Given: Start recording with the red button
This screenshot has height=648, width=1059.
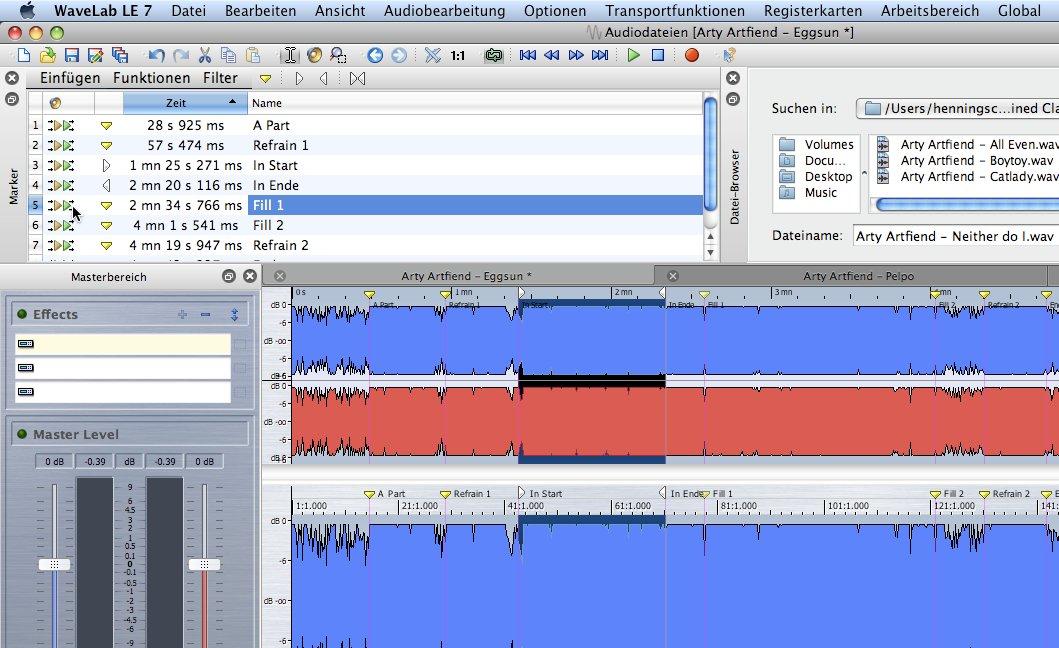Looking at the screenshot, I should tap(692, 55).
